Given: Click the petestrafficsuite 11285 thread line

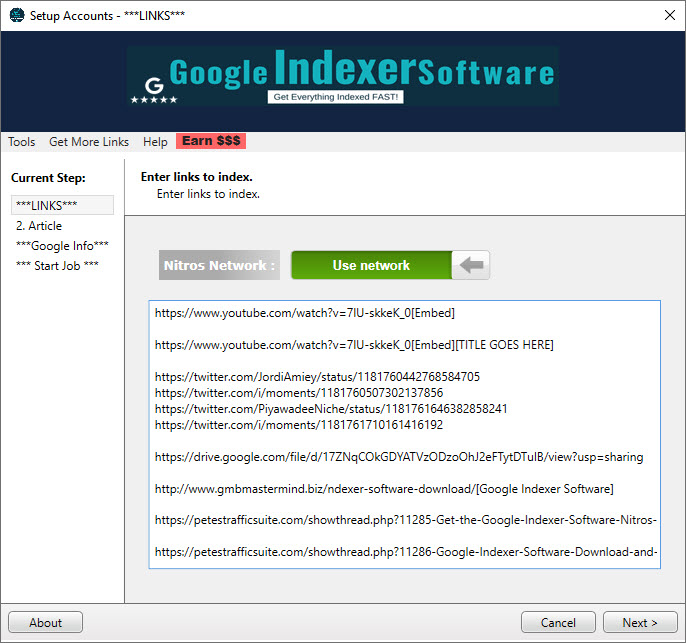Looking at the screenshot, I should click(406, 520).
